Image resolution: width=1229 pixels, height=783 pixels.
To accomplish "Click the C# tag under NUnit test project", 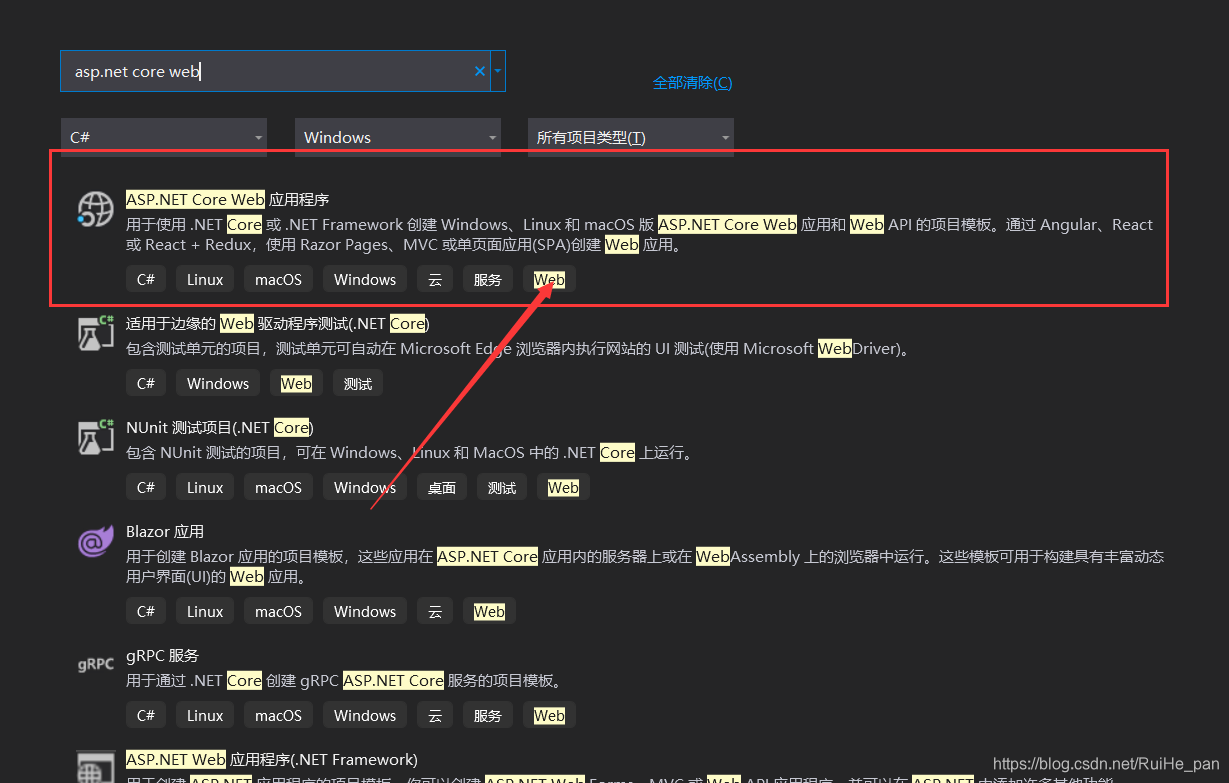I will tap(146, 487).
